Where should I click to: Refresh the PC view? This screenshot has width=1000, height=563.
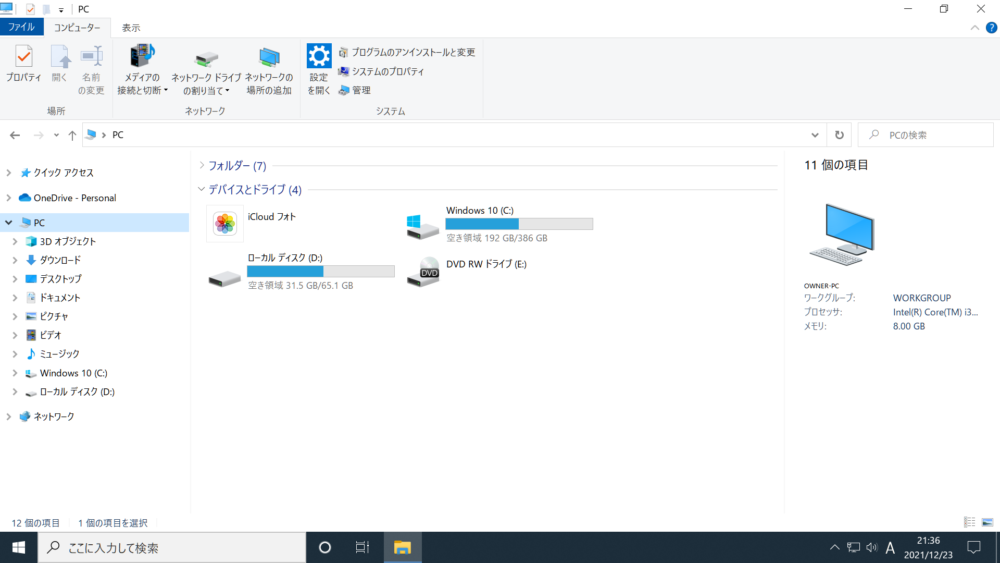point(839,135)
